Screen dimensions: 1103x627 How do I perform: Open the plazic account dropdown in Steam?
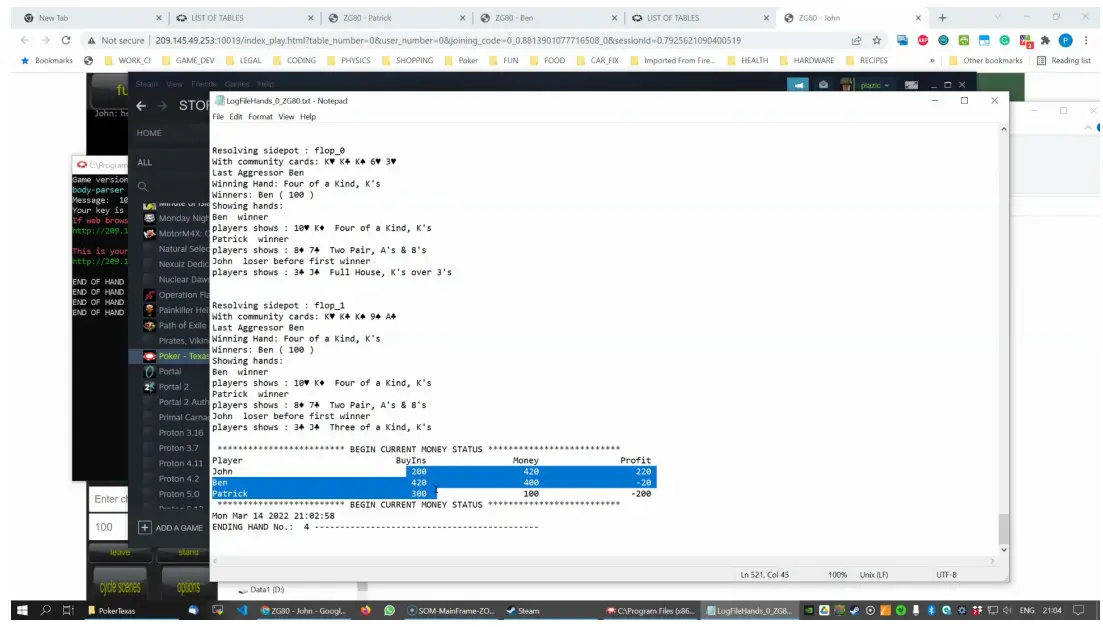pyautogui.click(x=874, y=85)
